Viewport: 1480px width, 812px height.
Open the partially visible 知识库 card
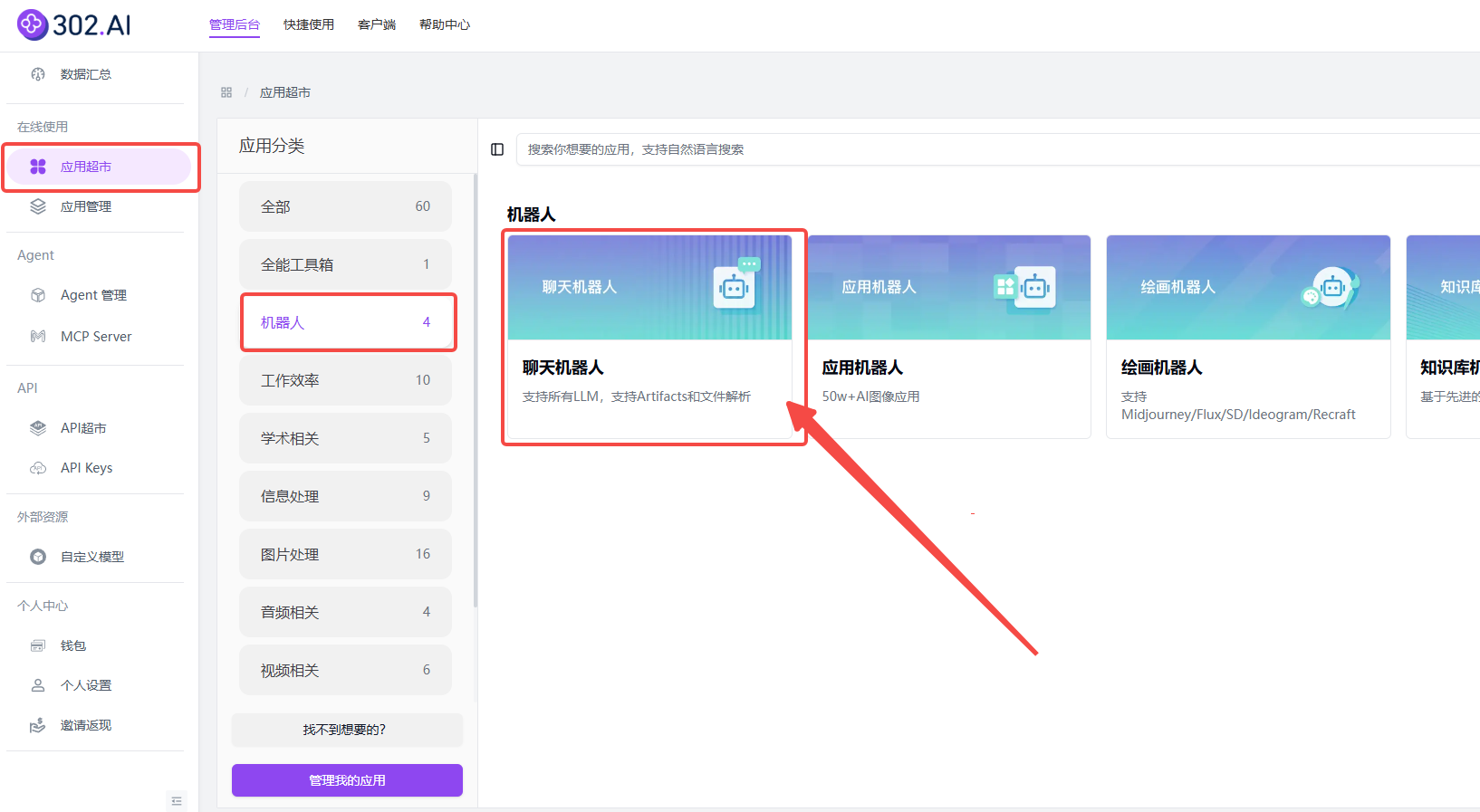(1444, 337)
